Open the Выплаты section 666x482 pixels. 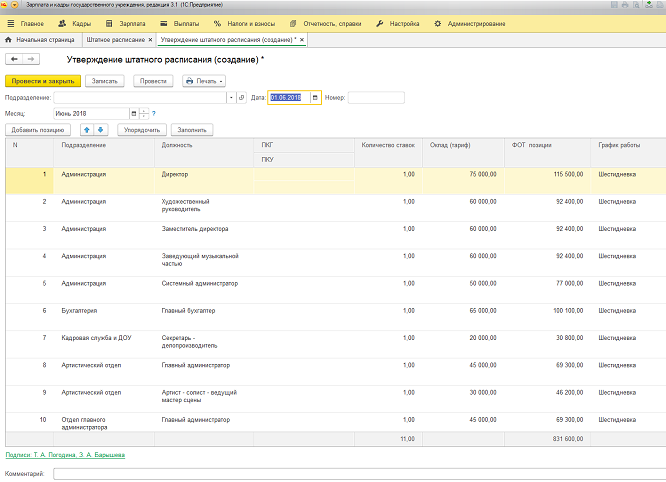(180, 24)
